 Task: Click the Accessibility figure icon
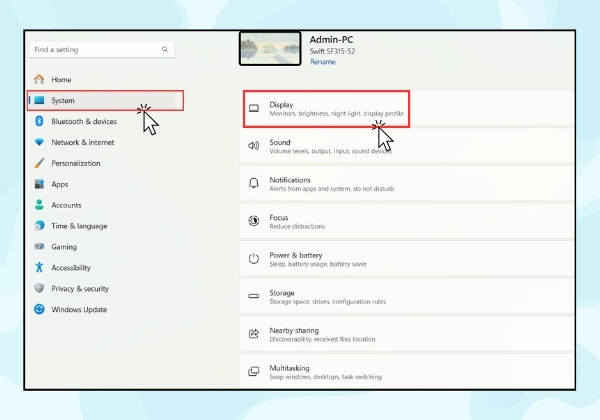[39, 267]
